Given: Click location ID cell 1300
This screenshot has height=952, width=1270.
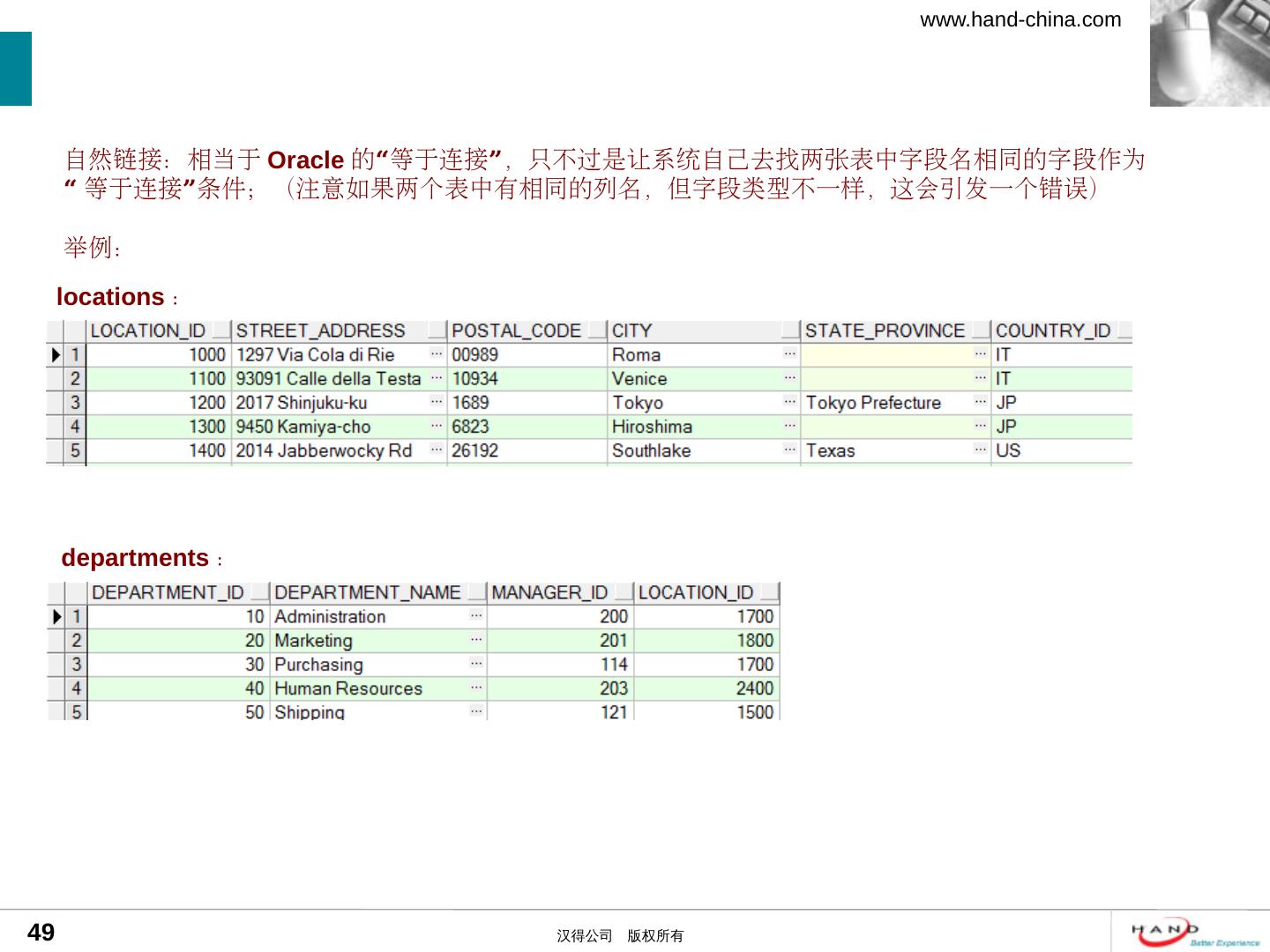Looking at the screenshot, I should click(159, 426).
